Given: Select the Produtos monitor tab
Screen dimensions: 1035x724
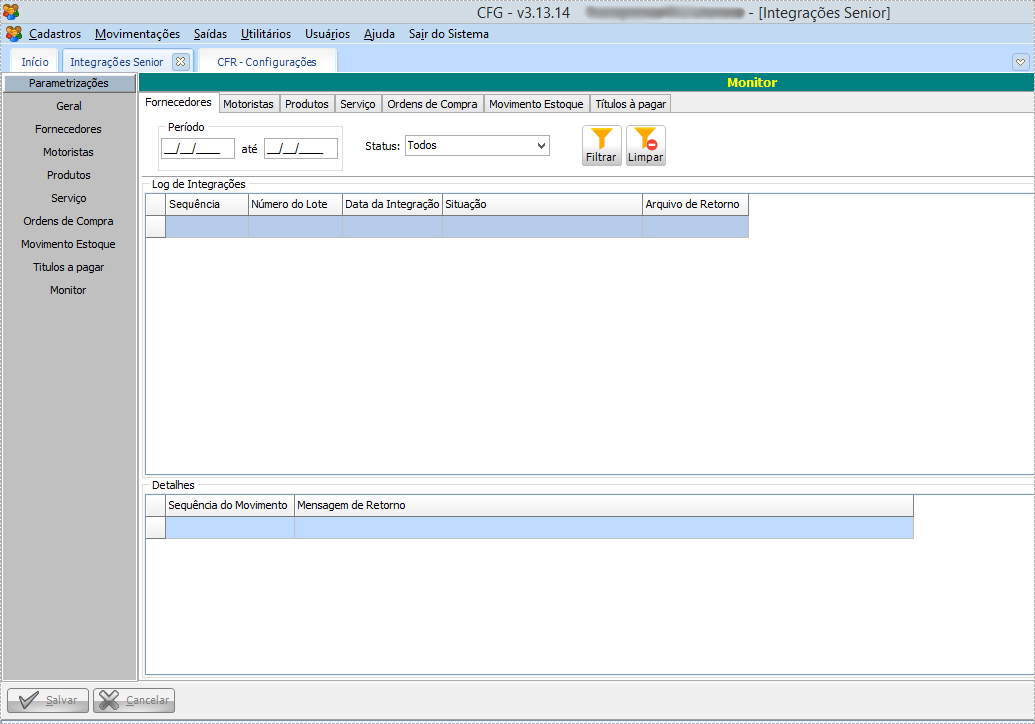Looking at the screenshot, I should (x=306, y=104).
